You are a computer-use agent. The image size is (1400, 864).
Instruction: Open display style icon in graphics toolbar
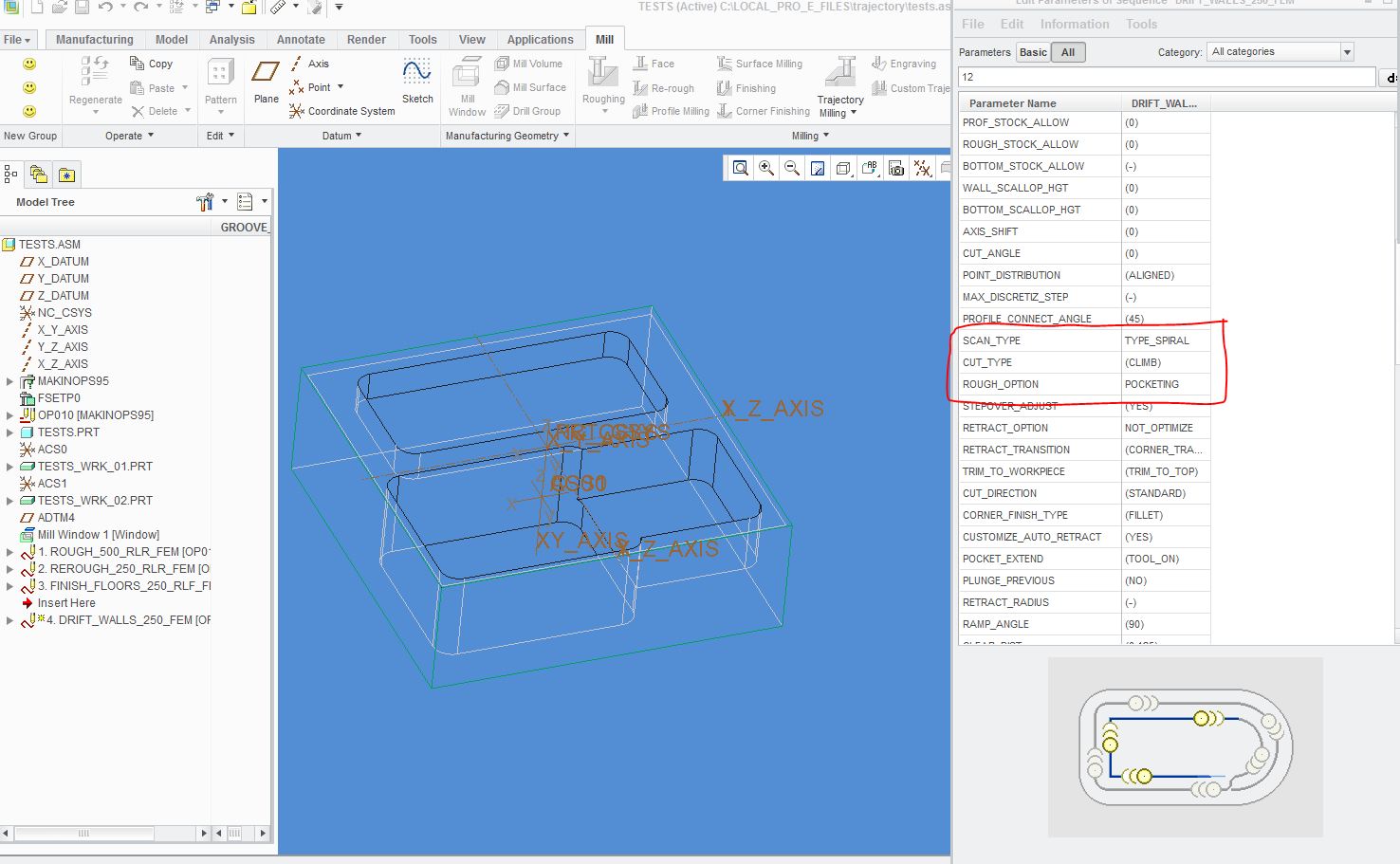pyautogui.click(x=843, y=169)
